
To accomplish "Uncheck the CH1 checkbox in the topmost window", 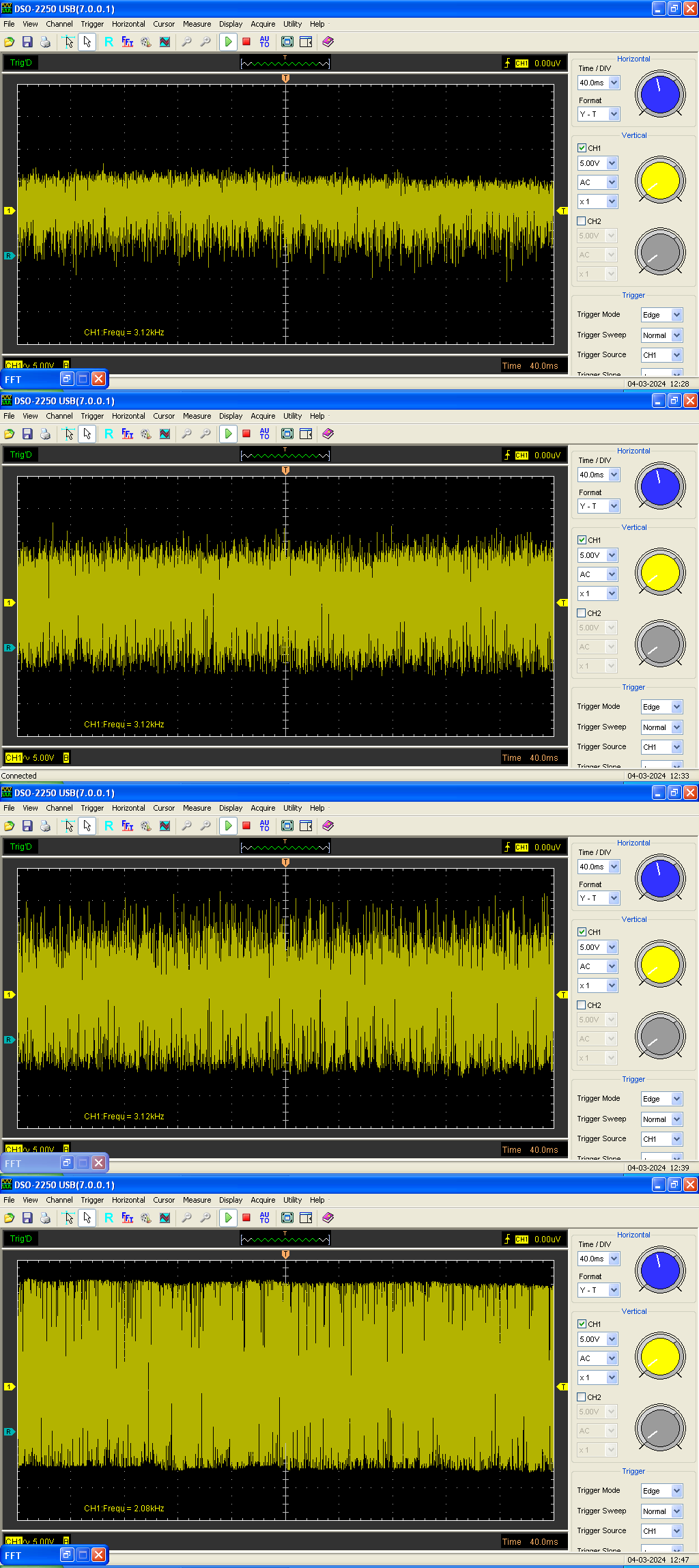I will click(x=582, y=148).
